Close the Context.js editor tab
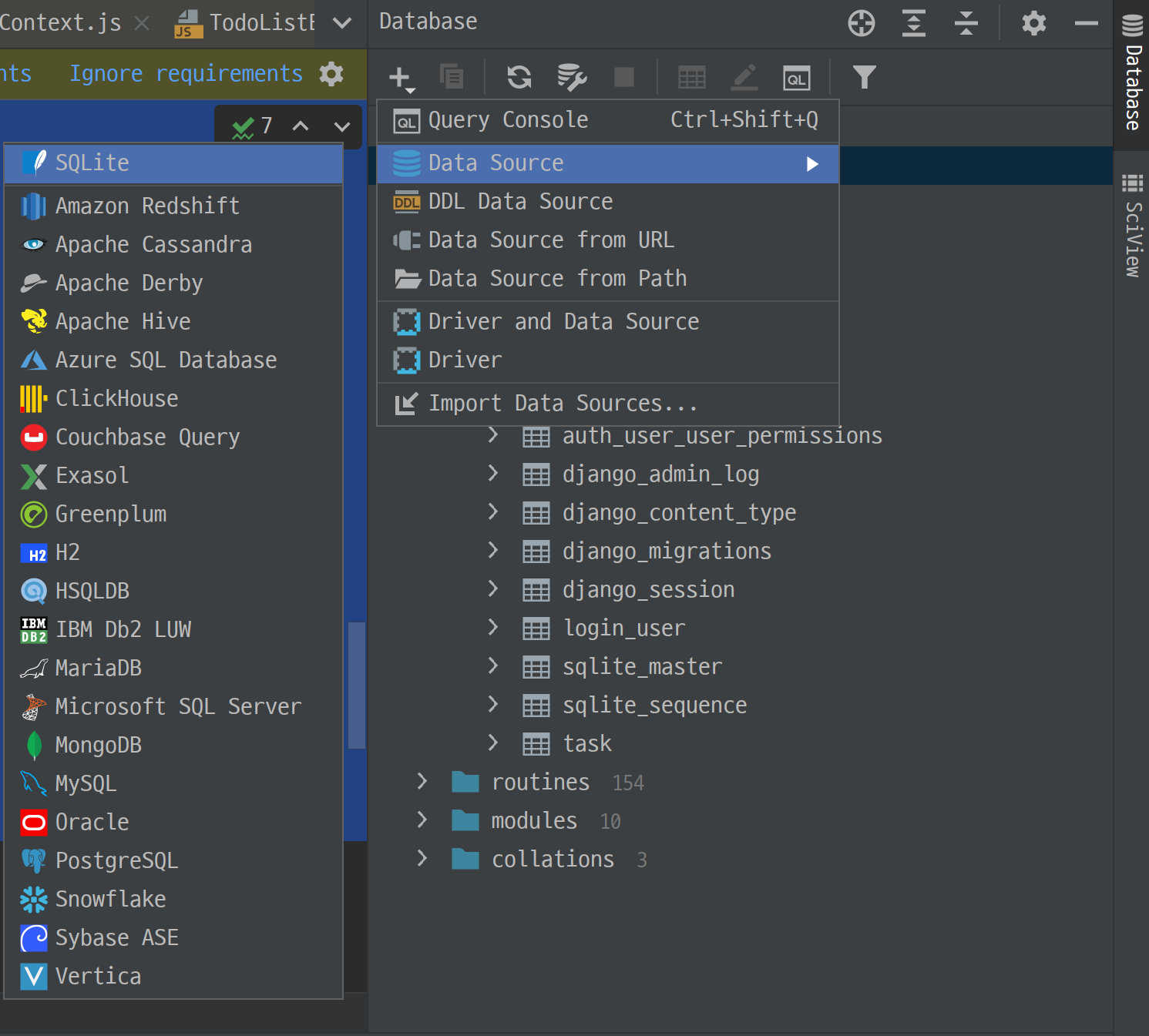The height and width of the screenshot is (1036, 1149). point(142,23)
